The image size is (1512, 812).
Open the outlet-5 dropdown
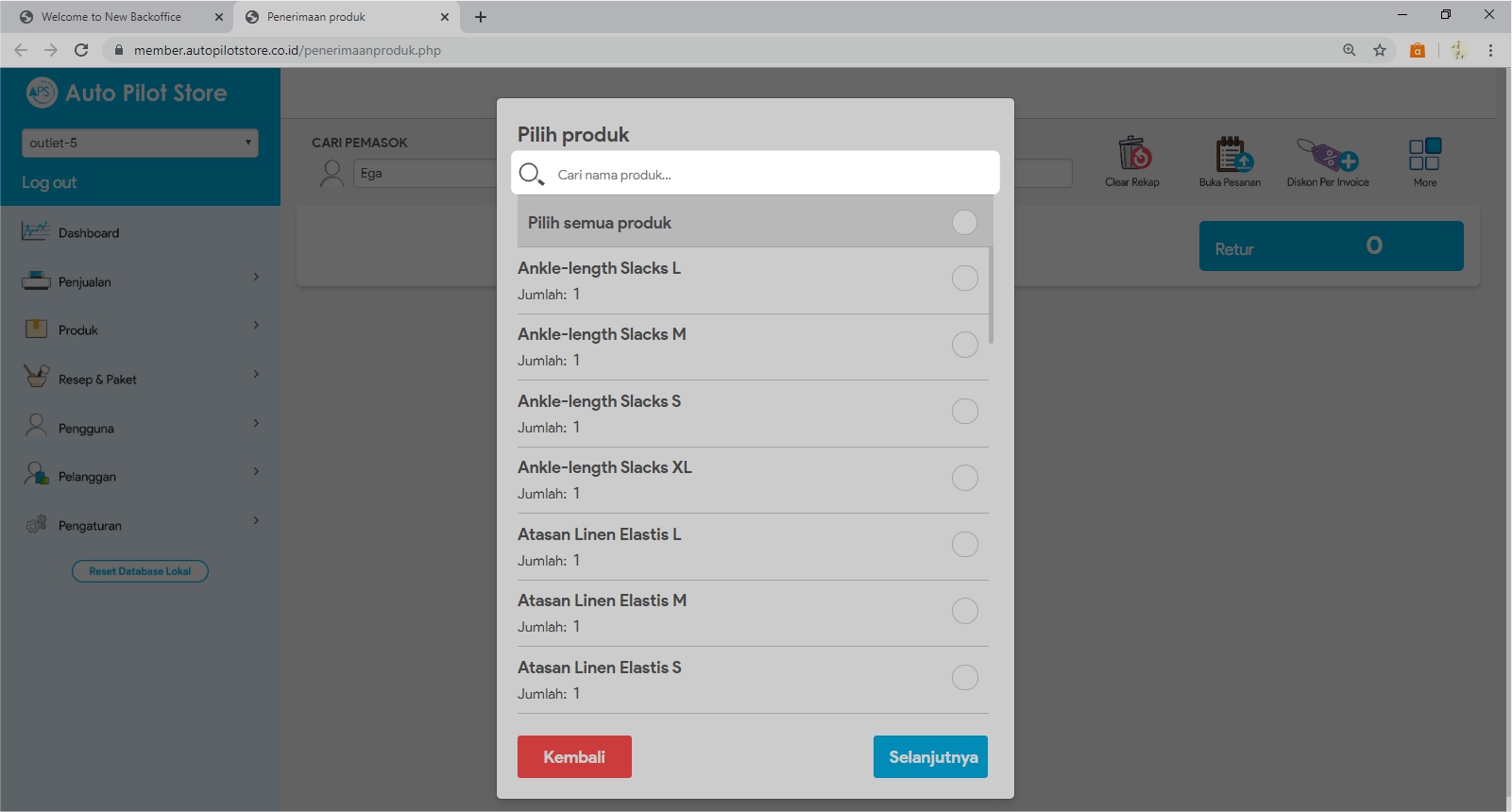[140, 143]
